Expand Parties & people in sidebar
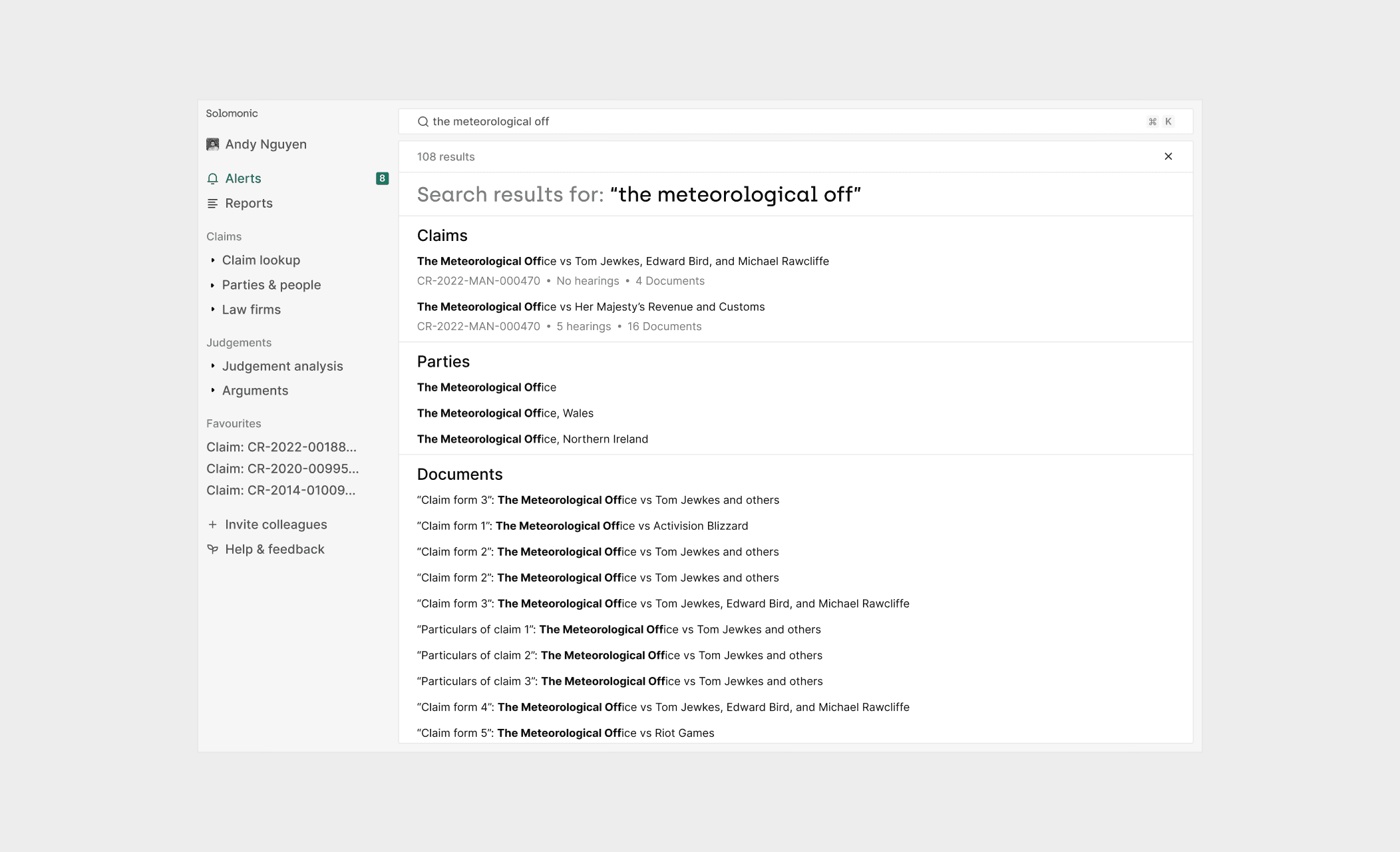Viewport: 1400px width, 852px height. [x=271, y=285]
